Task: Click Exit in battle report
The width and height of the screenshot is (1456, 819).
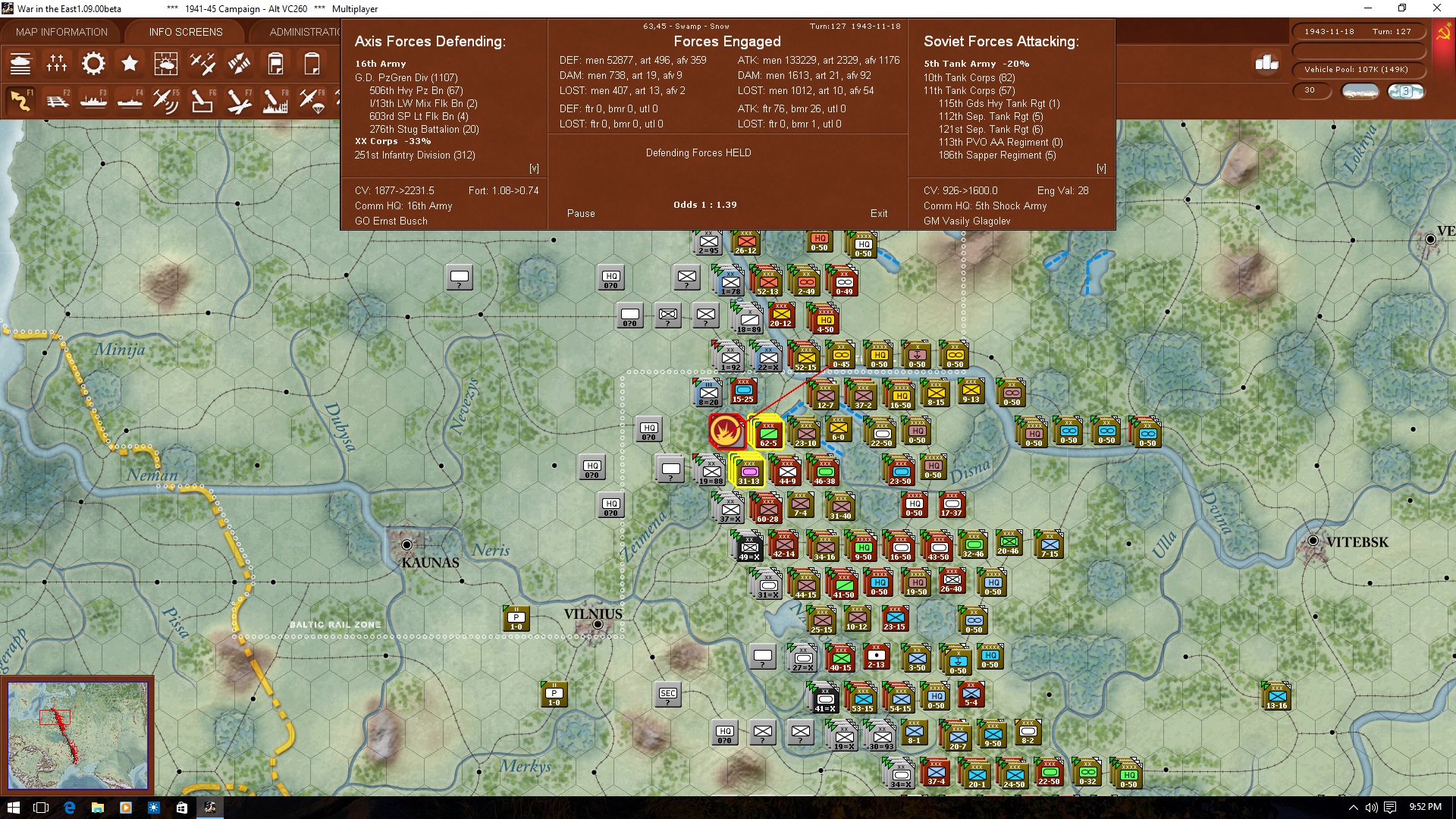Action: [879, 214]
